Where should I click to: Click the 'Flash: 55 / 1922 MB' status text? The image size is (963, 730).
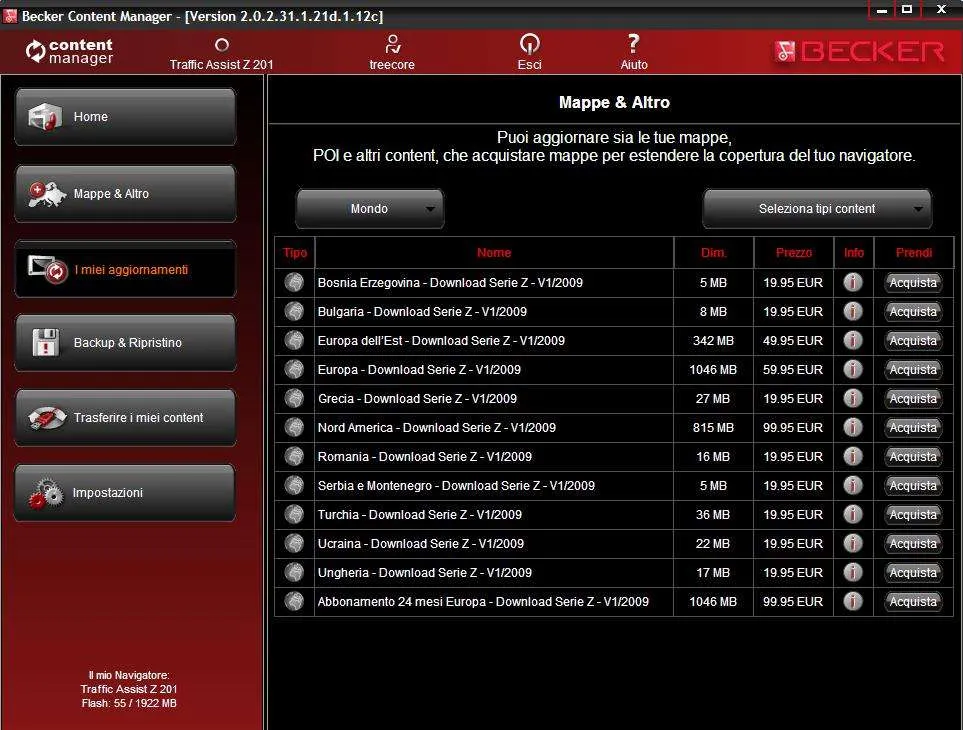click(x=129, y=703)
